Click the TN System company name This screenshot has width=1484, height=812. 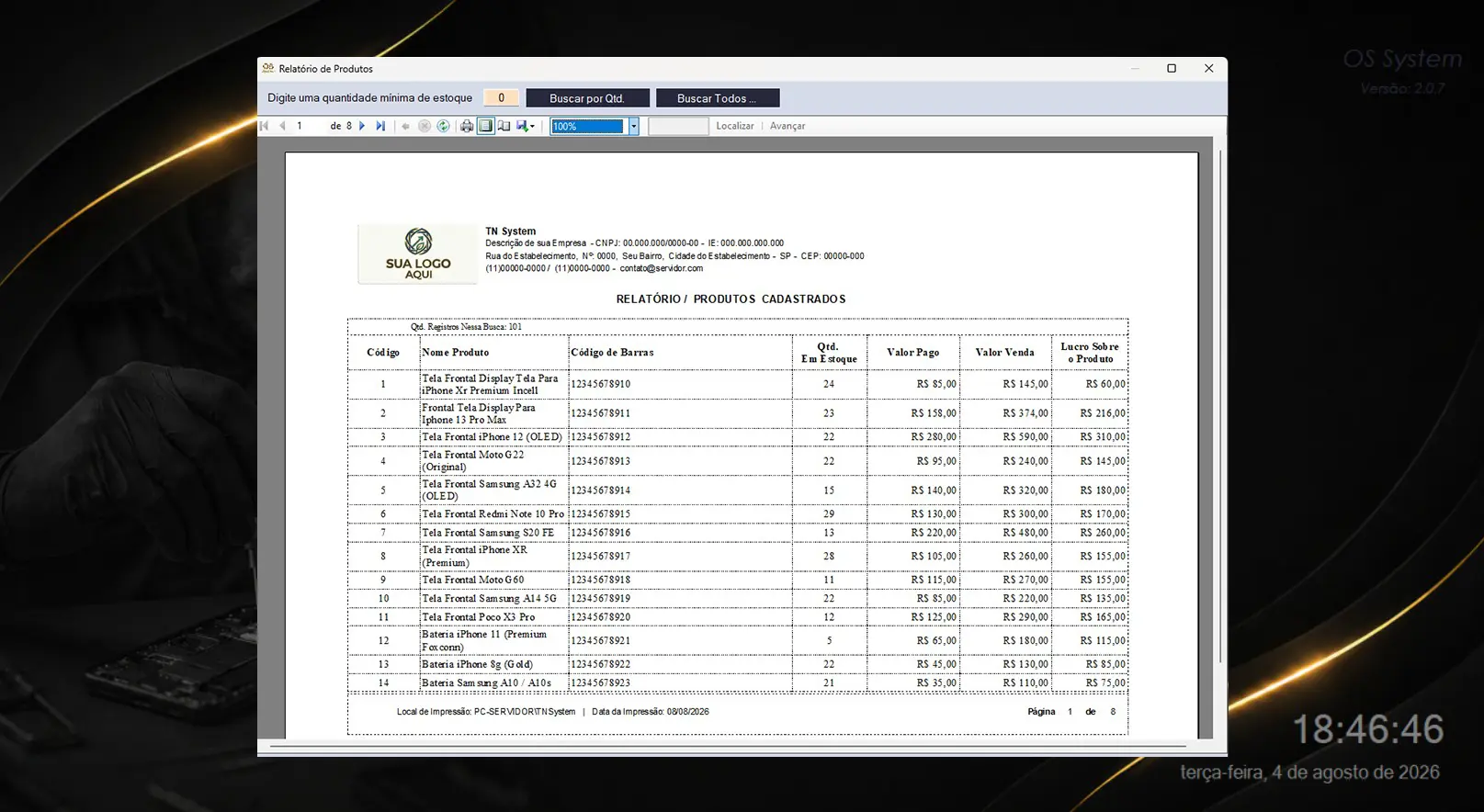[x=511, y=231]
